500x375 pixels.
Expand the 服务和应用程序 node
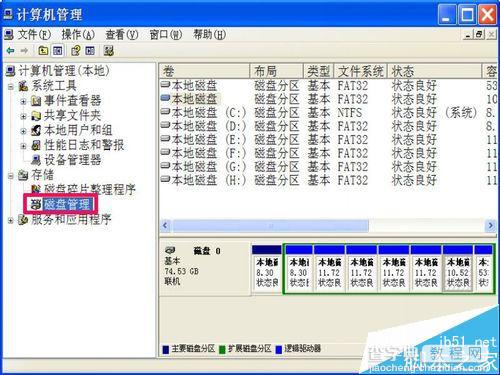pyautogui.click(x=11, y=220)
